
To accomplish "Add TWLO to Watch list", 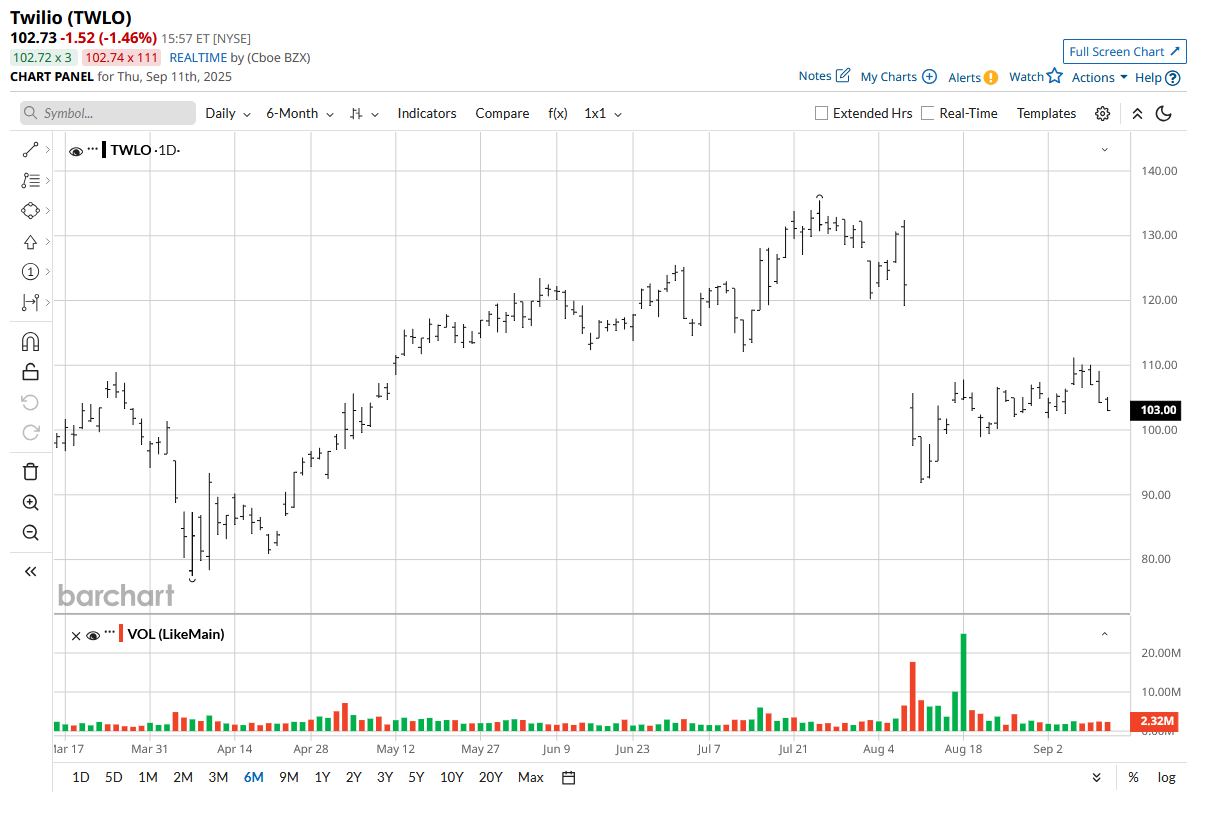I will [x=1035, y=76].
